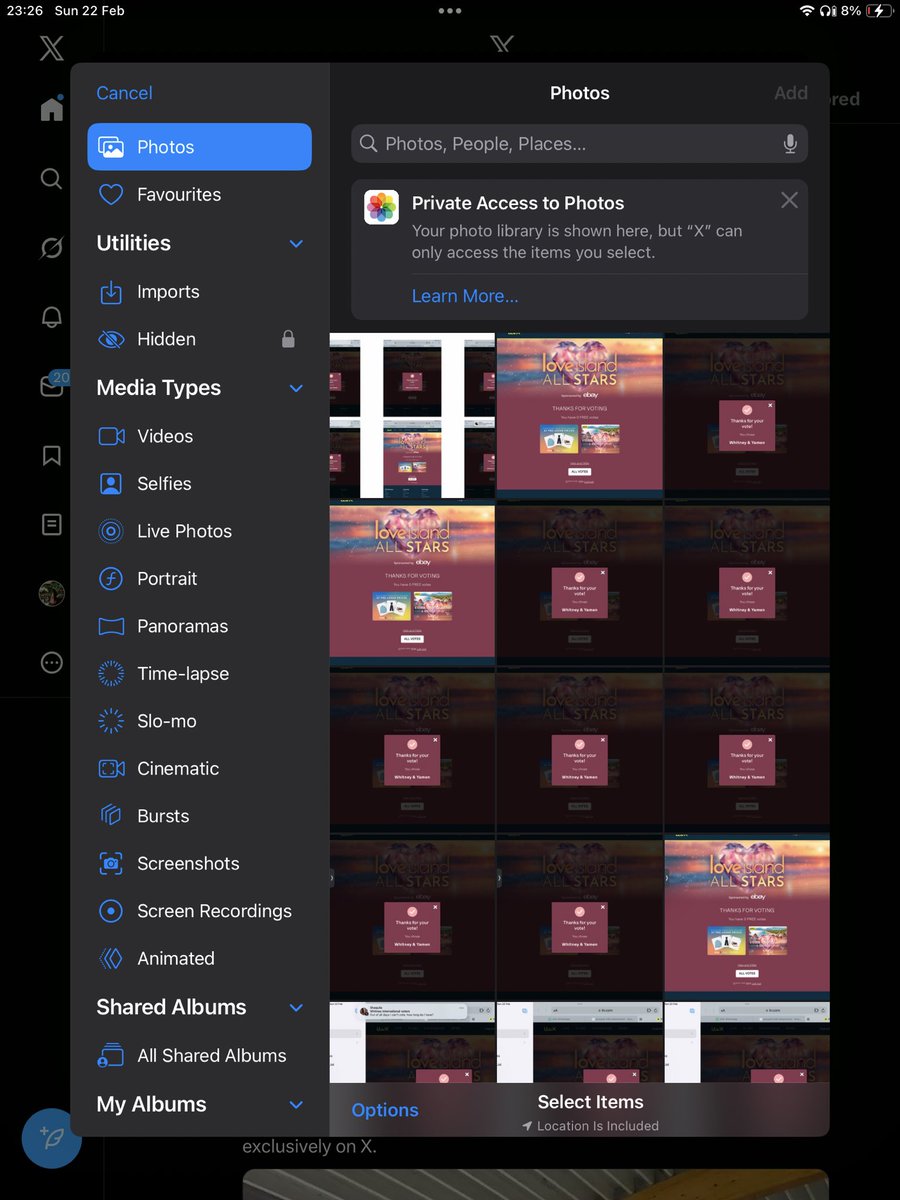Click the Time-lapse icon
The width and height of the screenshot is (900, 1200).
(x=111, y=674)
